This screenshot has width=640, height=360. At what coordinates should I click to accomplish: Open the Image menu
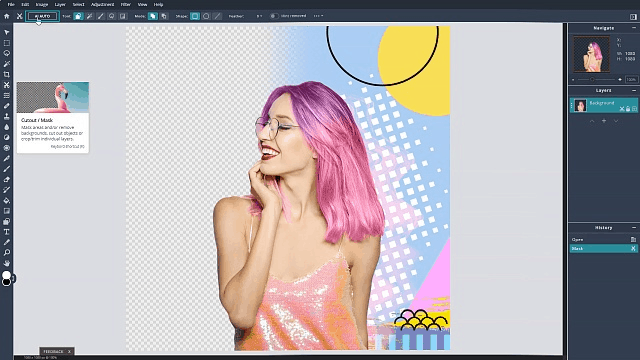click(x=42, y=4)
